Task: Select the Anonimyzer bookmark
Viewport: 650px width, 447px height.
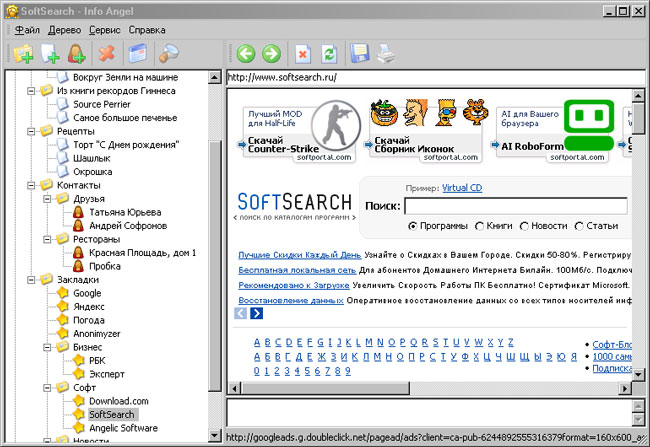Action: tap(96, 334)
